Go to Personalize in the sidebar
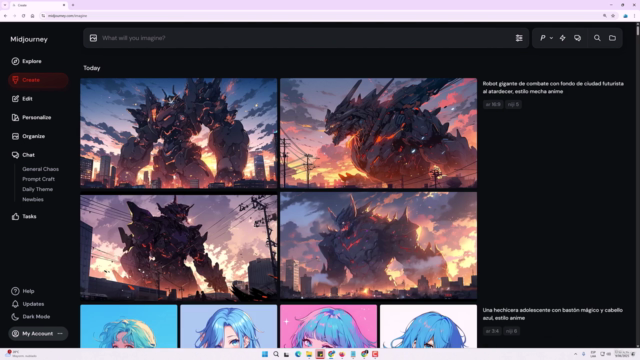The width and height of the screenshot is (640, 360). click(31, 118)
